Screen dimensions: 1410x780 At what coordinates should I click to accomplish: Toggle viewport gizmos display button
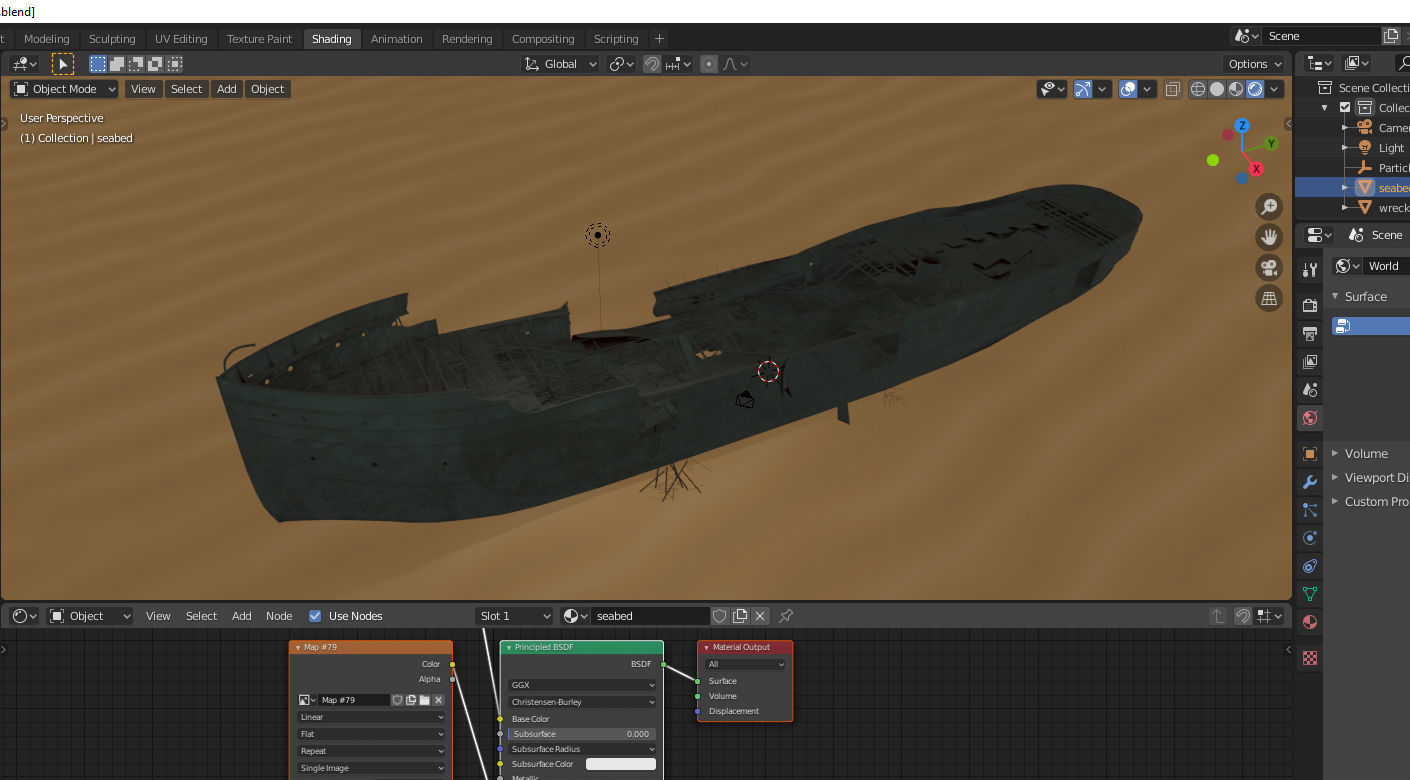point(1083,89)
